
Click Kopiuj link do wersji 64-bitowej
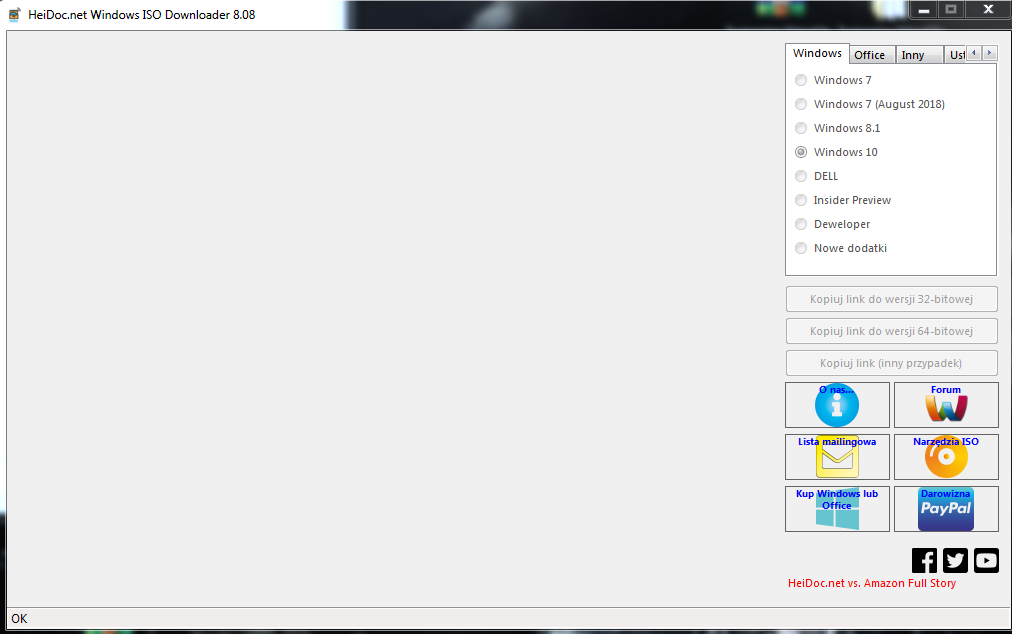pyautogui.click(x=891, y=331)
